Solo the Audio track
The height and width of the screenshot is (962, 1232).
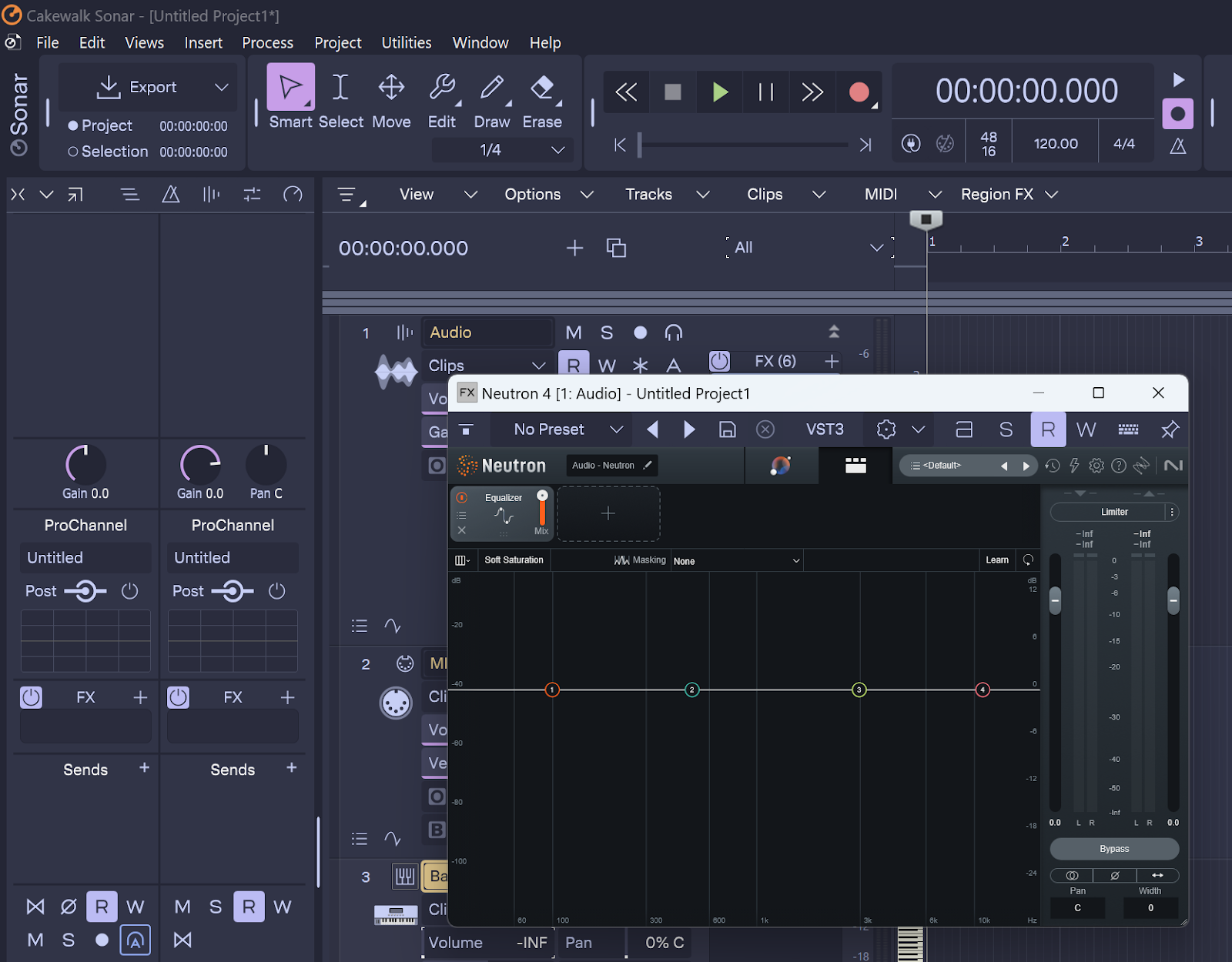(607, 332)
